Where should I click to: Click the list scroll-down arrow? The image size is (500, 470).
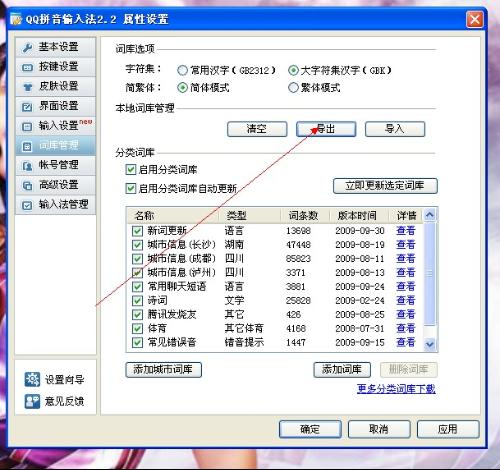coord(430,344)
